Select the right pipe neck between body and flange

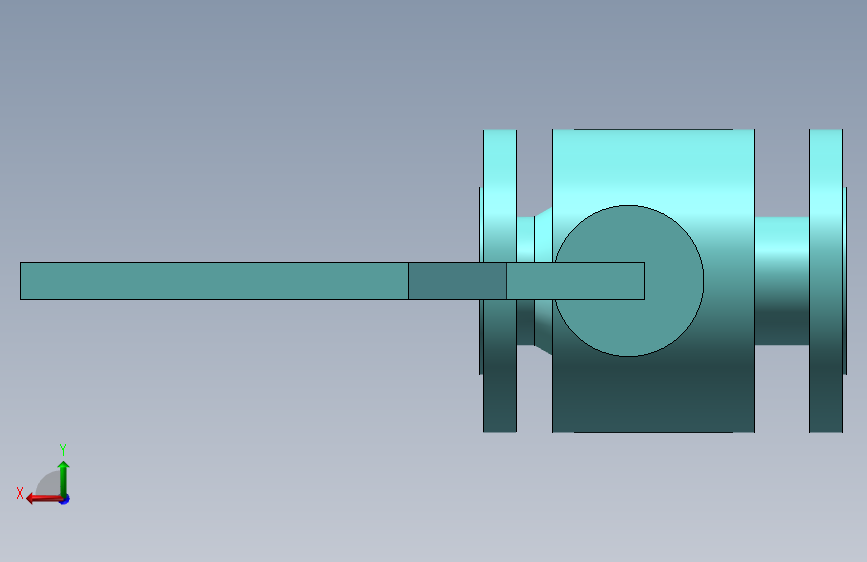pos(782,281)
